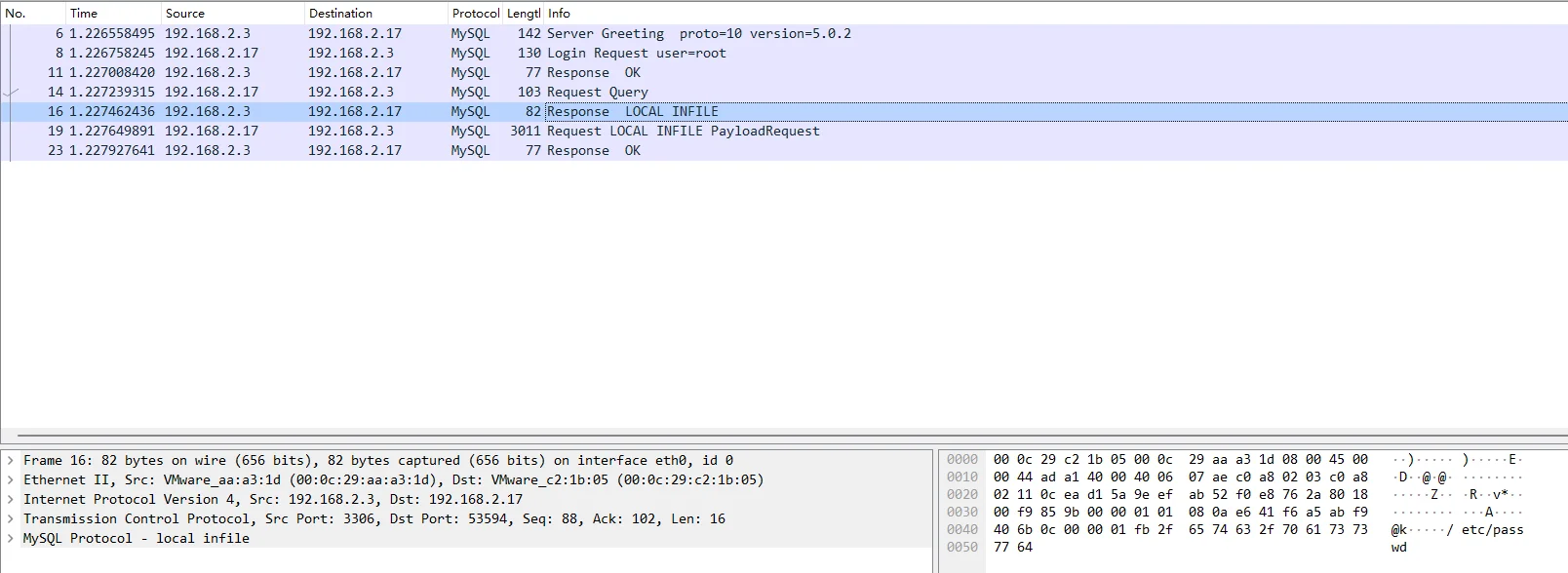Expand the Ethernet II details arrow
Viewport: 1568px width, 573px height.
10,480
